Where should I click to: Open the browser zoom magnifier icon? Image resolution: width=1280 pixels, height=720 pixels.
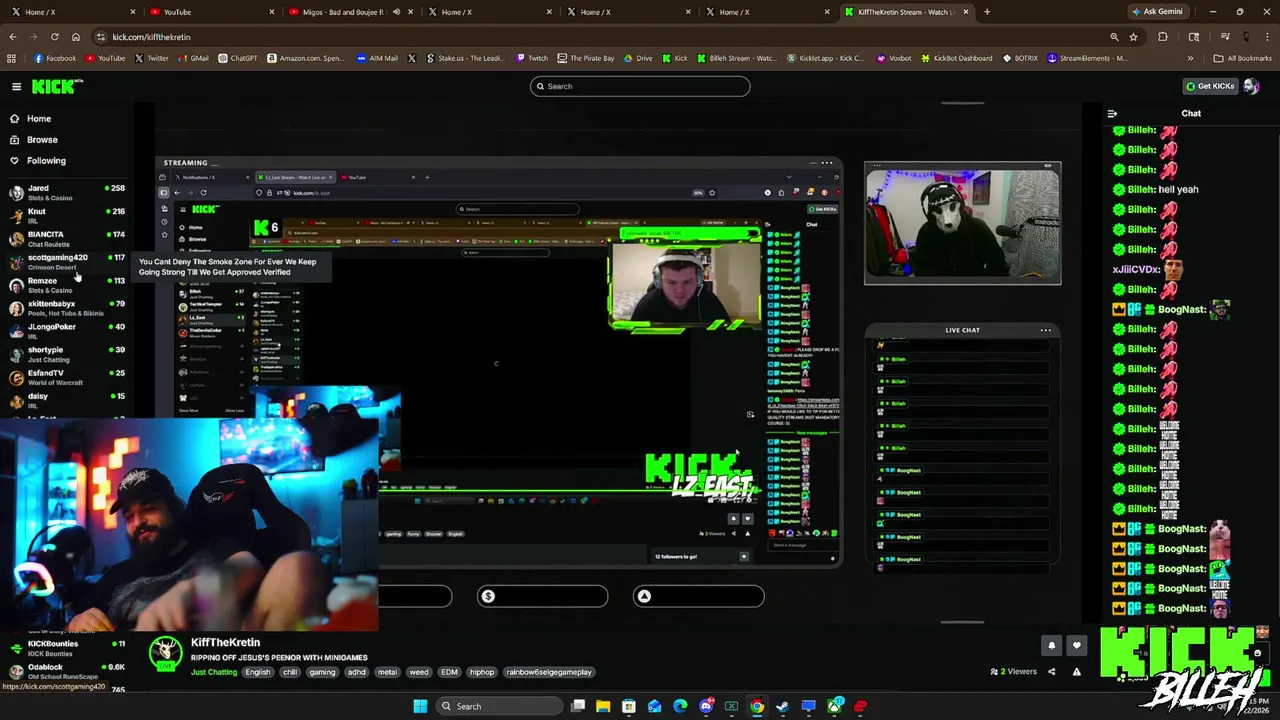[1114, 37]
